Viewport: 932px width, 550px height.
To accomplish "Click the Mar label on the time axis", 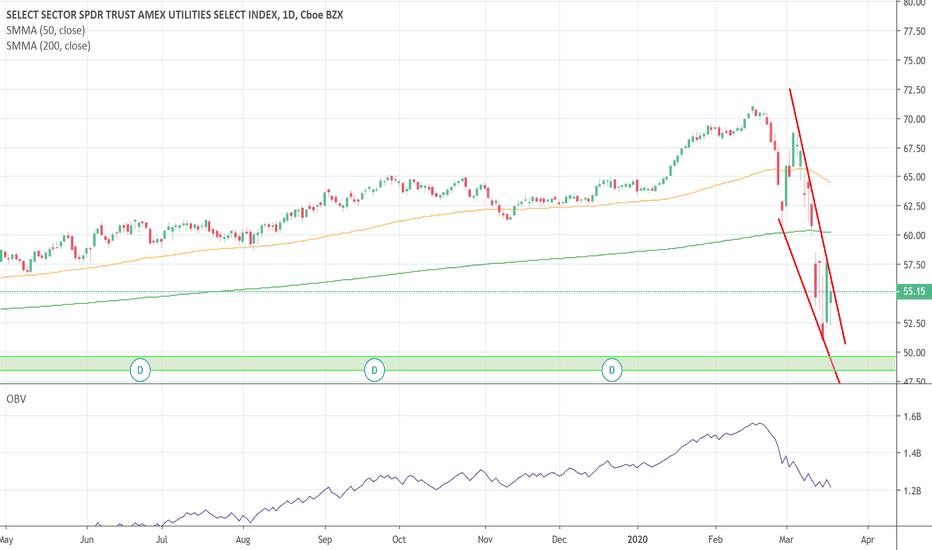I will tap(786, 540).
